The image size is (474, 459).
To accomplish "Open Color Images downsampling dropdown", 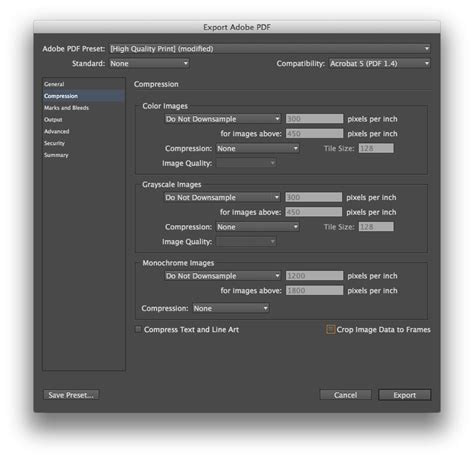I will 223,119.
